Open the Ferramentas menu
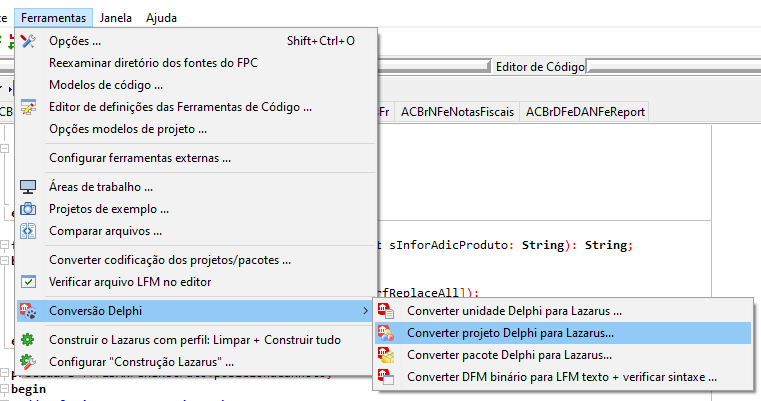 click(53, 18)
